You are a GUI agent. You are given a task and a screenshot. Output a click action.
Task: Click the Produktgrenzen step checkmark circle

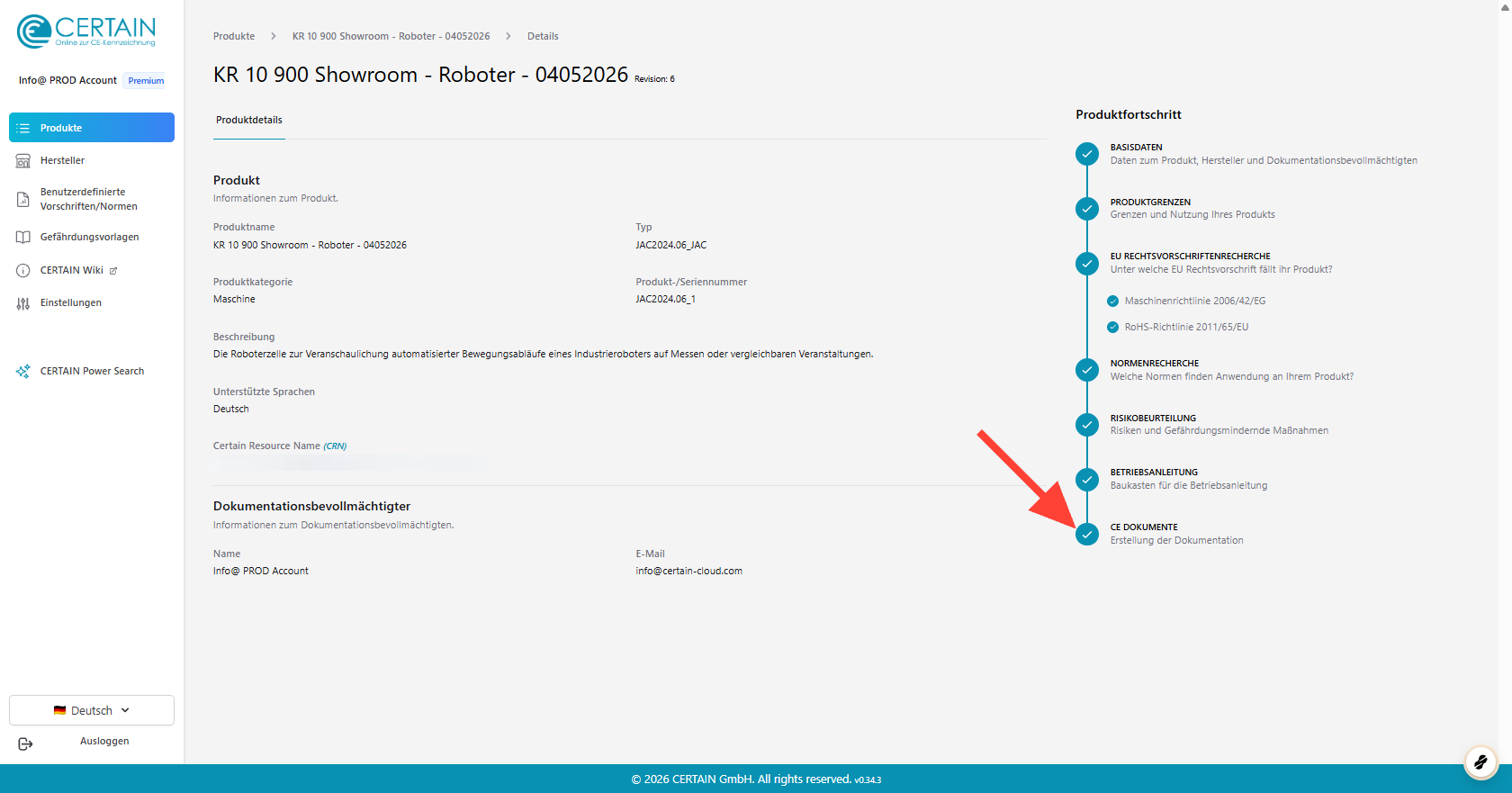[1087, 209]
